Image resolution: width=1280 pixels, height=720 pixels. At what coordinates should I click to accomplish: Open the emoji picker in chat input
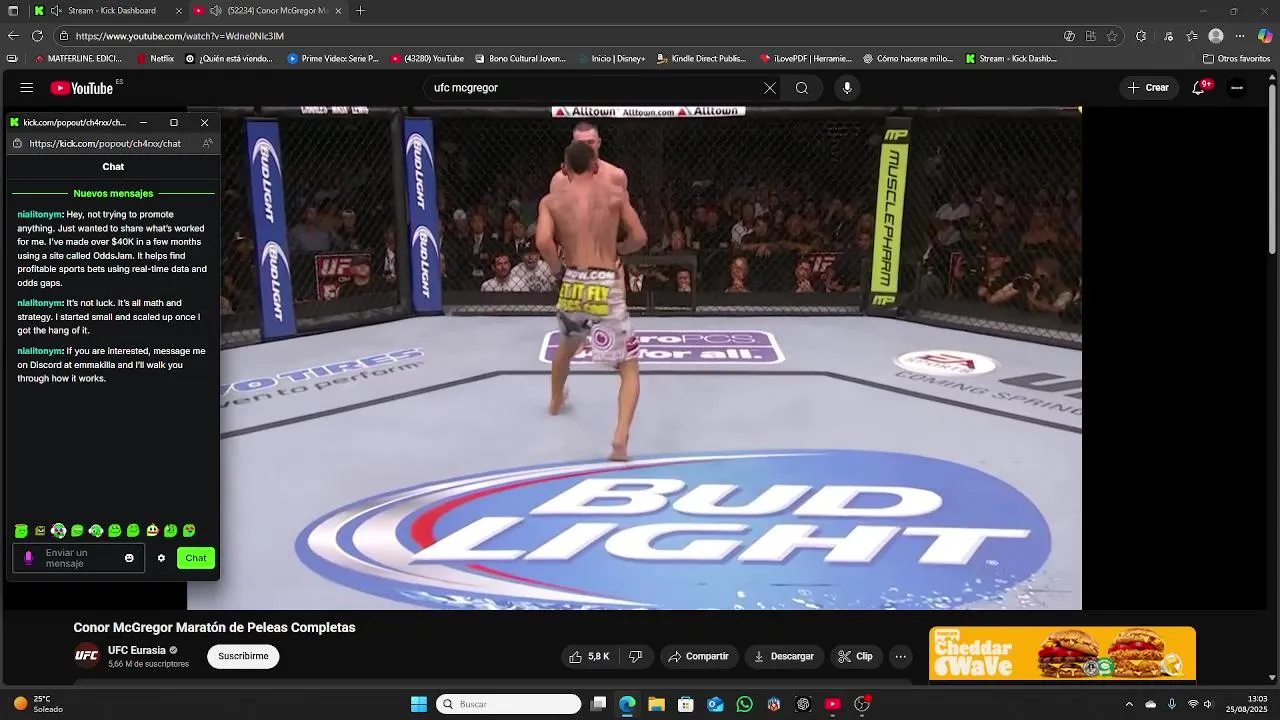129,558
